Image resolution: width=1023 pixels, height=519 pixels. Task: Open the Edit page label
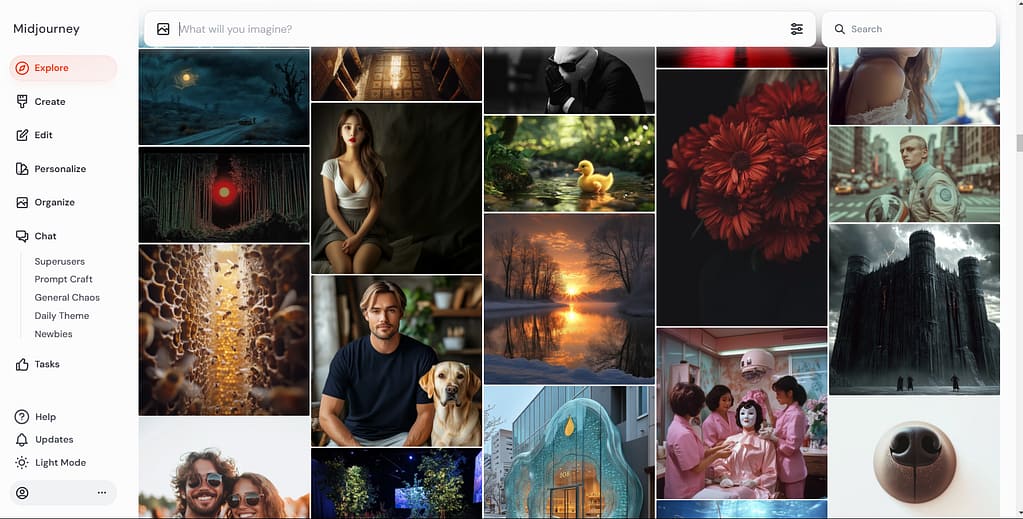point(43,135)
